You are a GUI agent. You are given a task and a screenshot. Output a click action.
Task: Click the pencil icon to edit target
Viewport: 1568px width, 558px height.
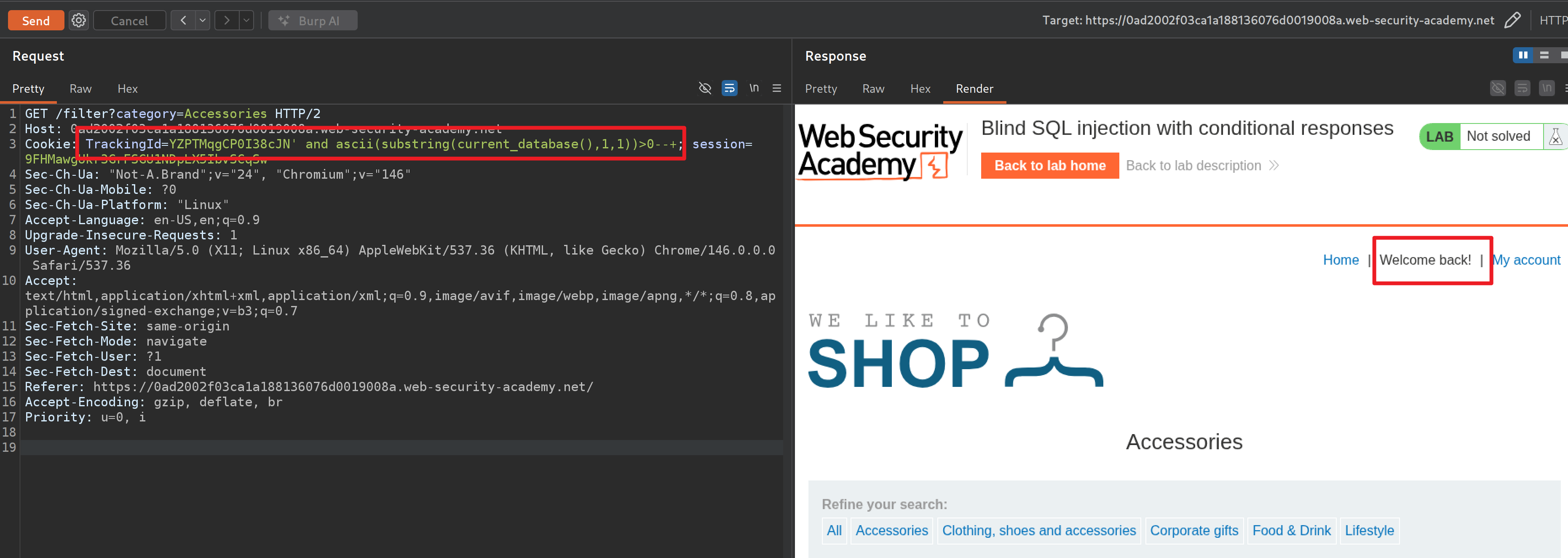[x=1512, y=20]
